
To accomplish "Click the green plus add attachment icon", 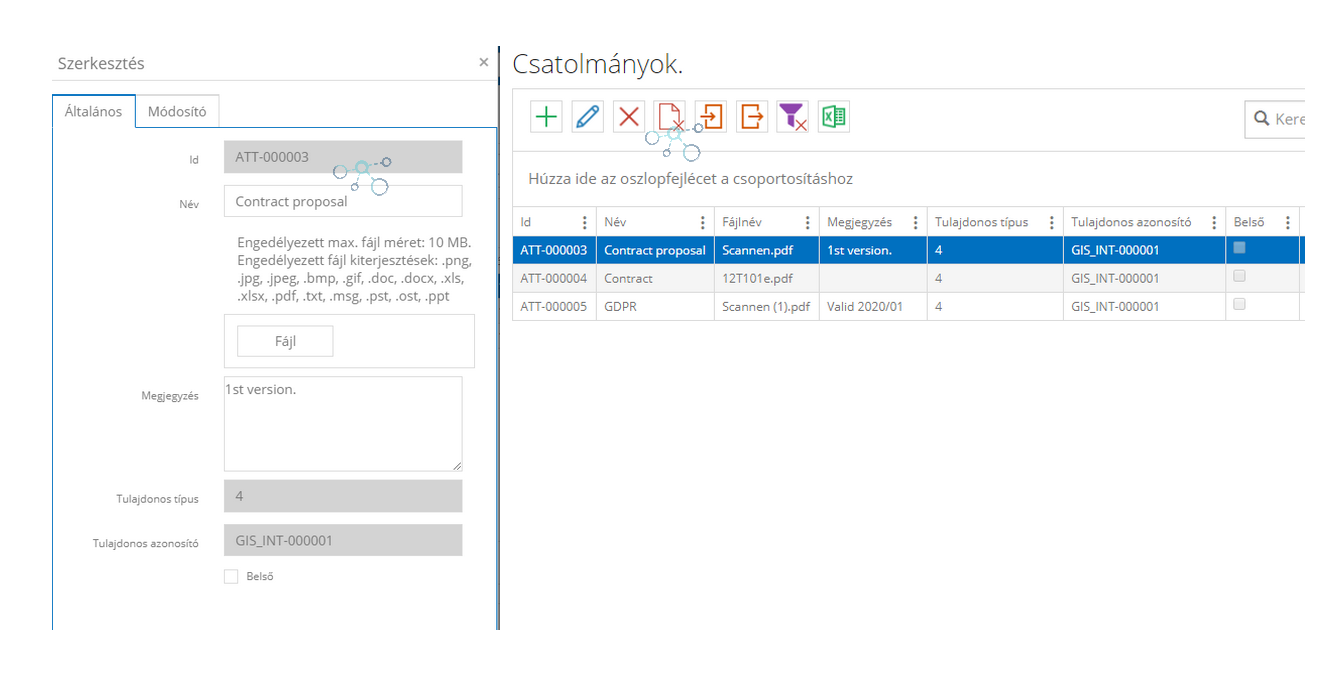I will point(546,117).
